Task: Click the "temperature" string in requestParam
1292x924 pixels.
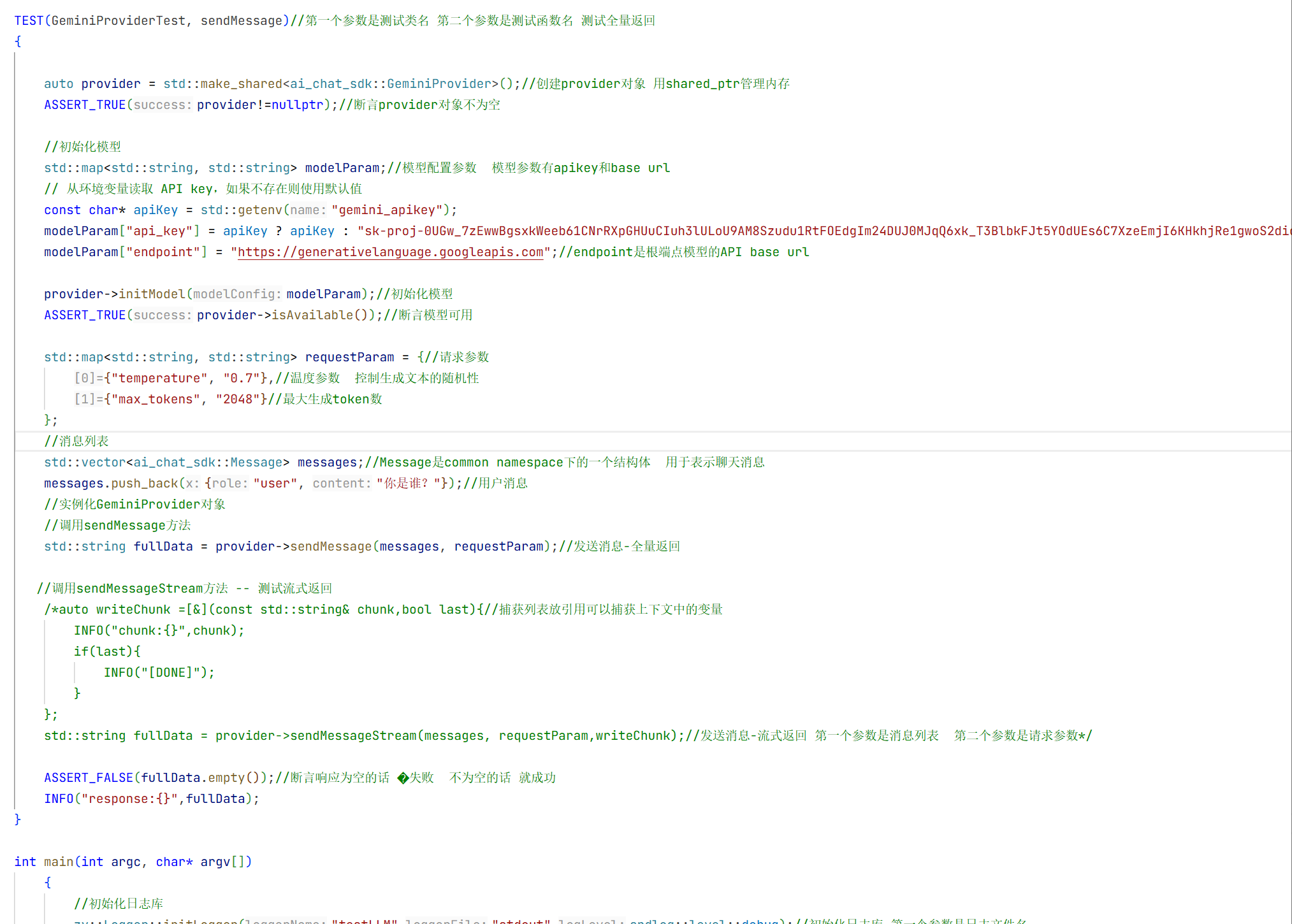Action: (159, 379)
